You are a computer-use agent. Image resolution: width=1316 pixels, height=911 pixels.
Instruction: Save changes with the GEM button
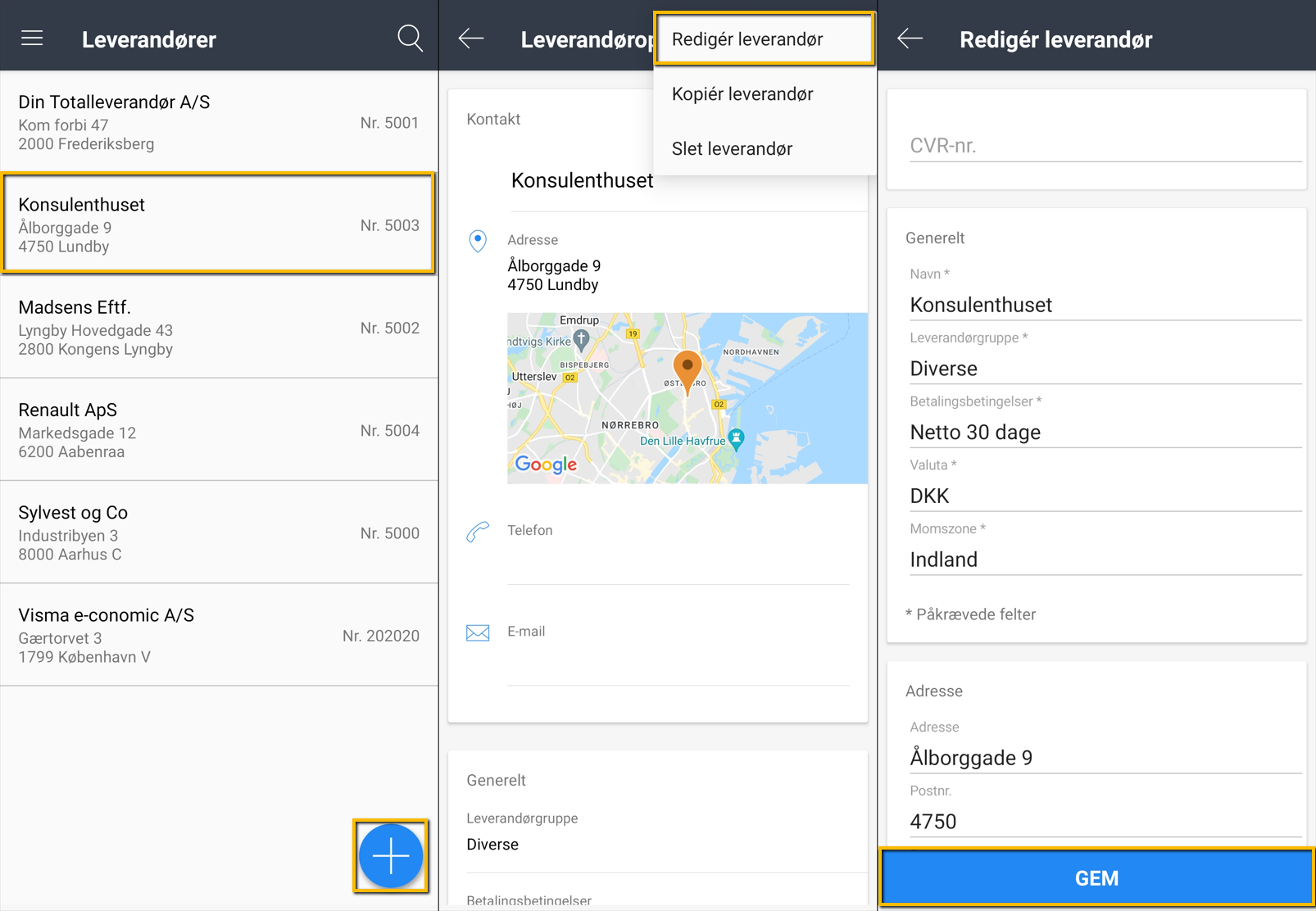1096,877
